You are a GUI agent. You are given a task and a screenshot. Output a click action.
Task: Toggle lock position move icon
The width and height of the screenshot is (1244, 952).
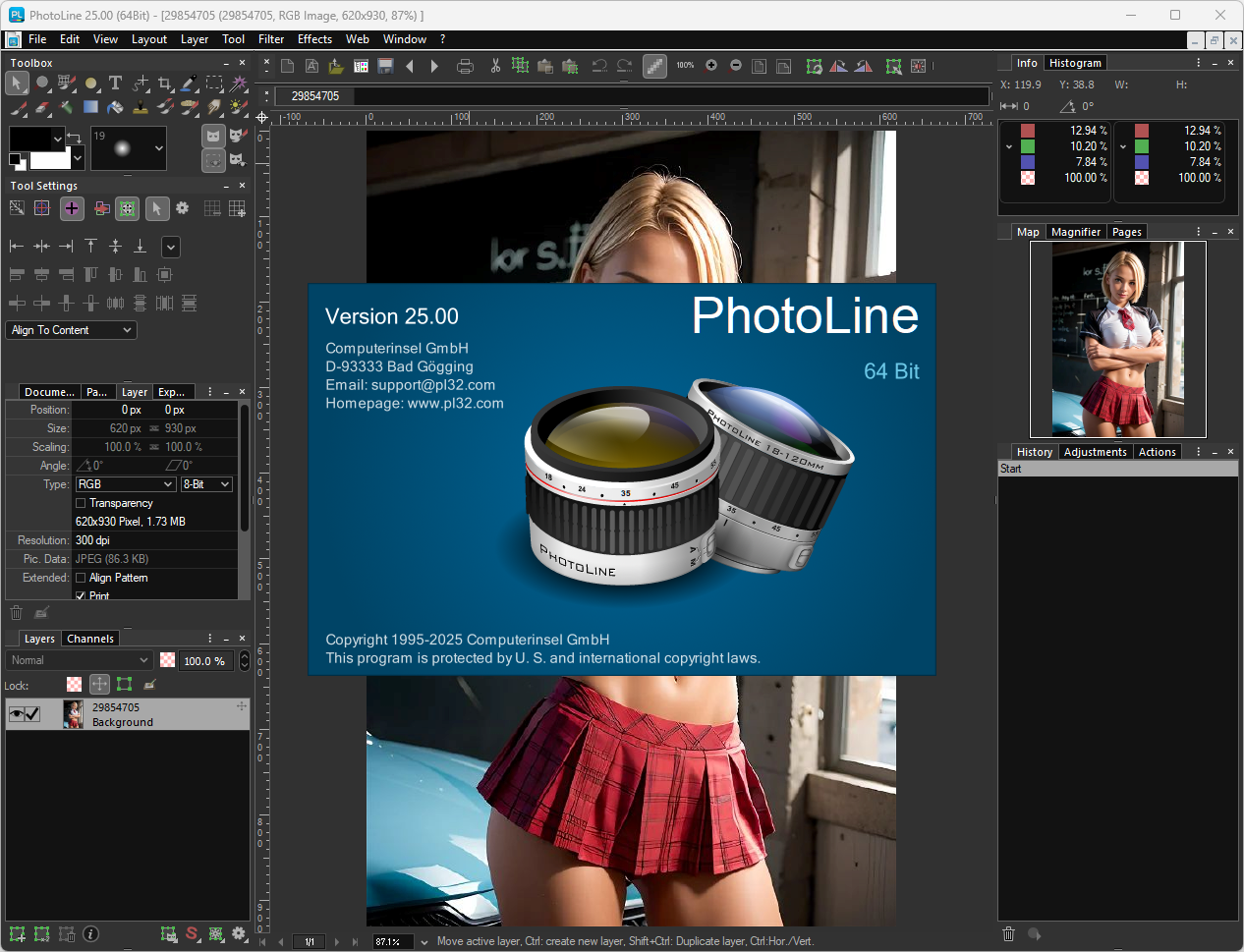(x=99, y=684)
